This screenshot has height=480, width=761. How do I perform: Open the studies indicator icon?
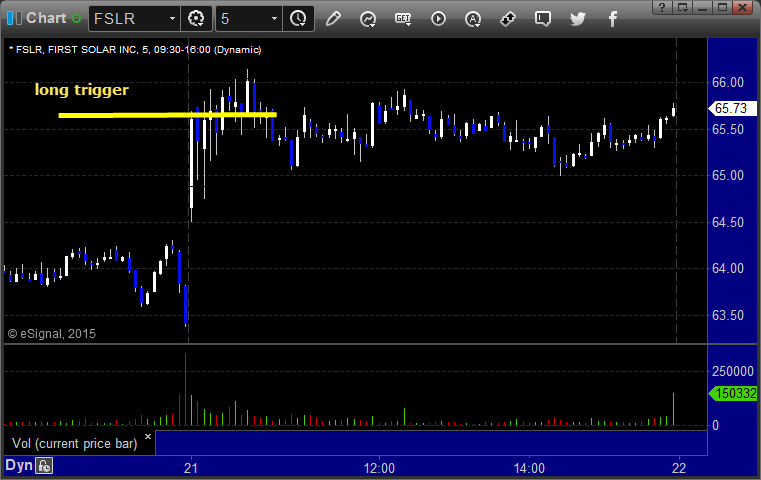pyautogui.click(x=368, y=19)
